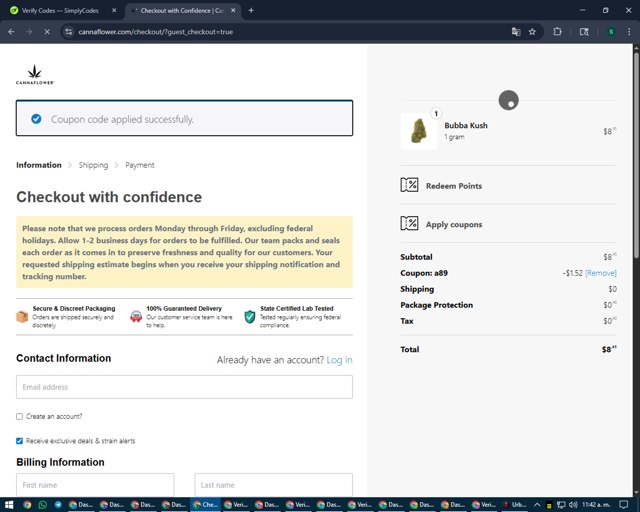Image resolution: width=640 pixels, height=512 pixels.
Task: Open the Bubba Kush product thumbnail
Action: (418, 131)
